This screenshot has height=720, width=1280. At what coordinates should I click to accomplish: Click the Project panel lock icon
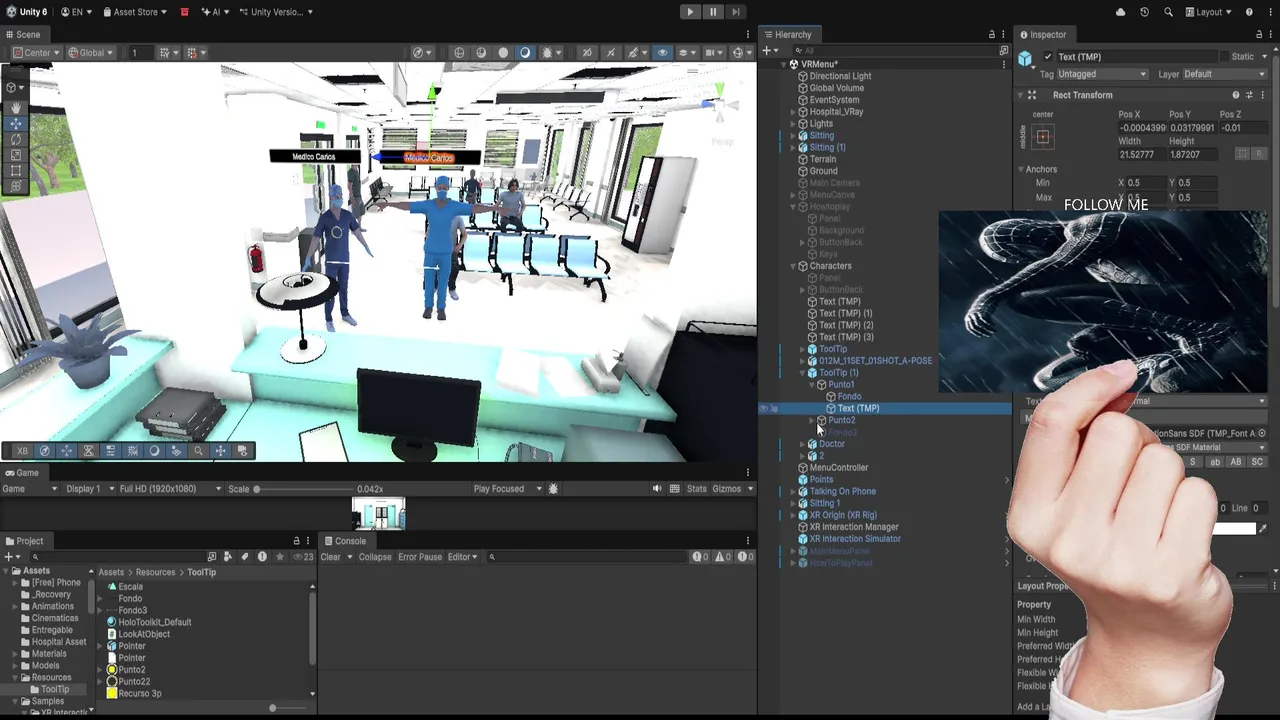[x=296, y=541]
